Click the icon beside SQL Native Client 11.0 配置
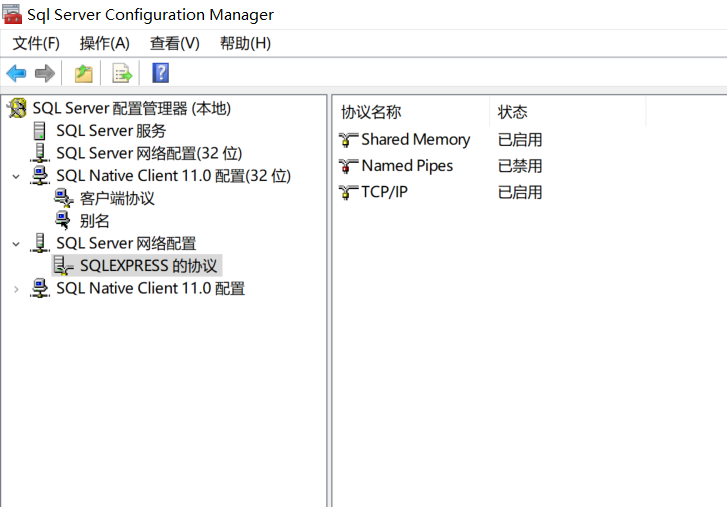Viewport: 727px width, 507px height. tap(40, 288)
